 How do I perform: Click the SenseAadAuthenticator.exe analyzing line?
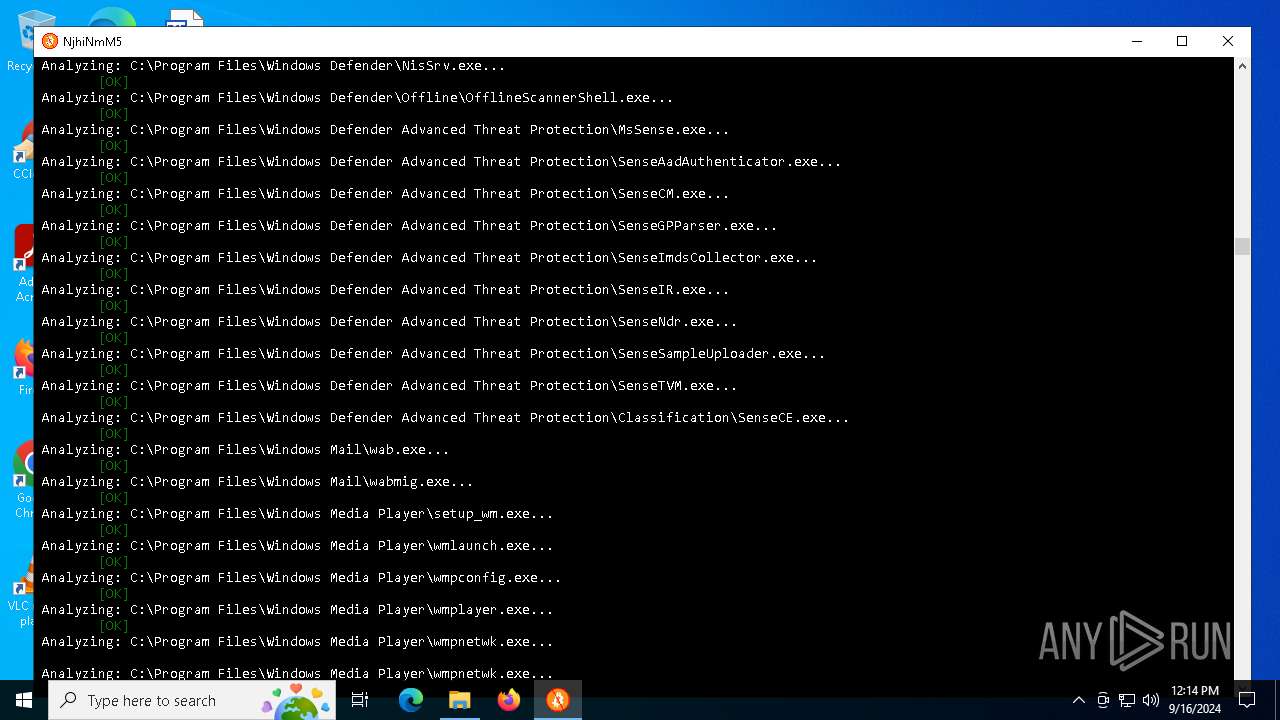tap(441, 162)
